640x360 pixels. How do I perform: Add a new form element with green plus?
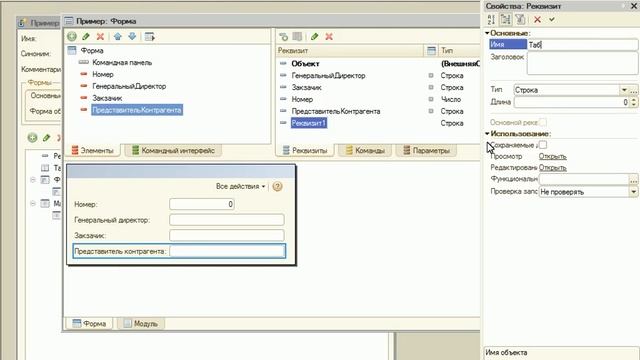pyautogui.click(x=72, y=37)
